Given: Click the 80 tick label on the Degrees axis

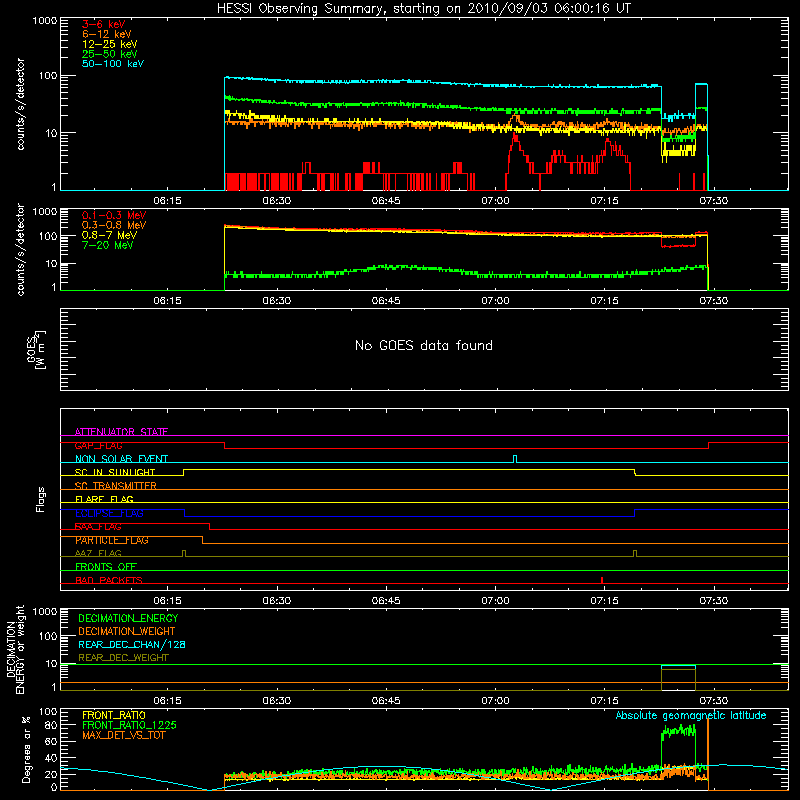Looking at the screenshot, I should [51, 725].
